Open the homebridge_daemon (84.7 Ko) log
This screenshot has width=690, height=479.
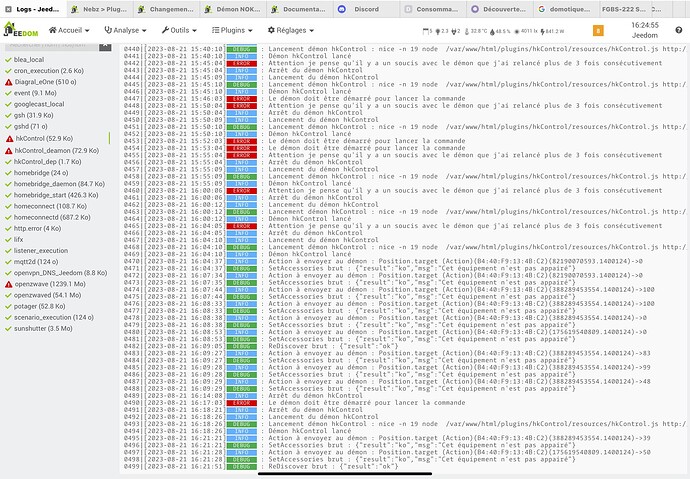click(55, 184)
